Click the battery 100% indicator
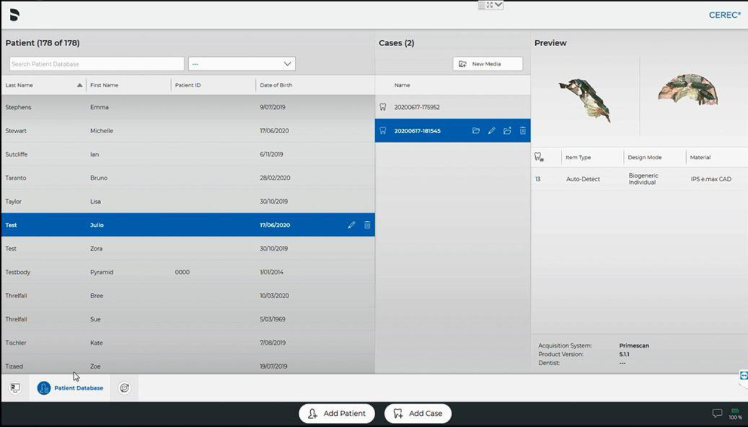Screen dimensions: 748x427 pyautogui.click(x=735, y=414)
